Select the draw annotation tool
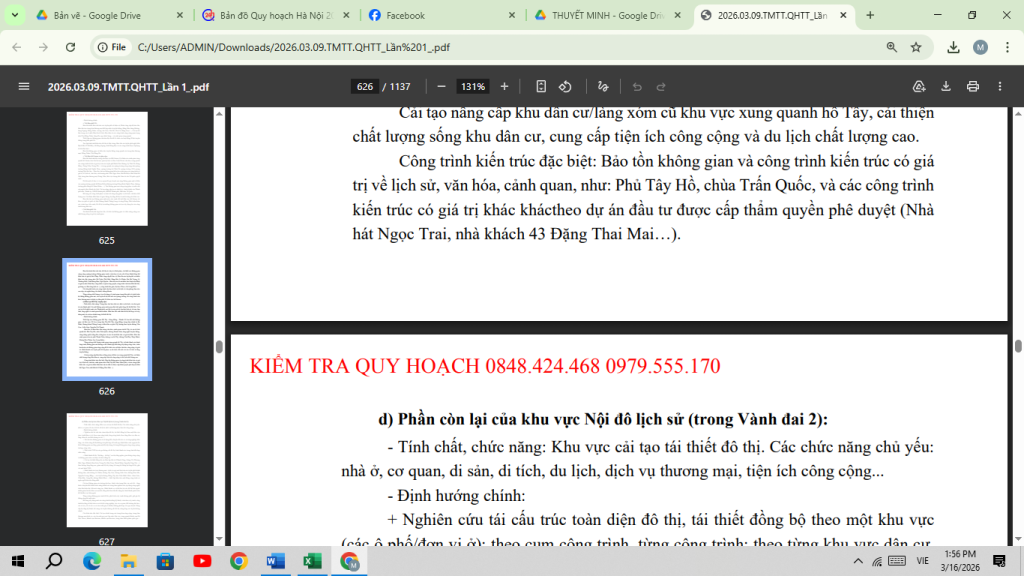 coord(603,86)
